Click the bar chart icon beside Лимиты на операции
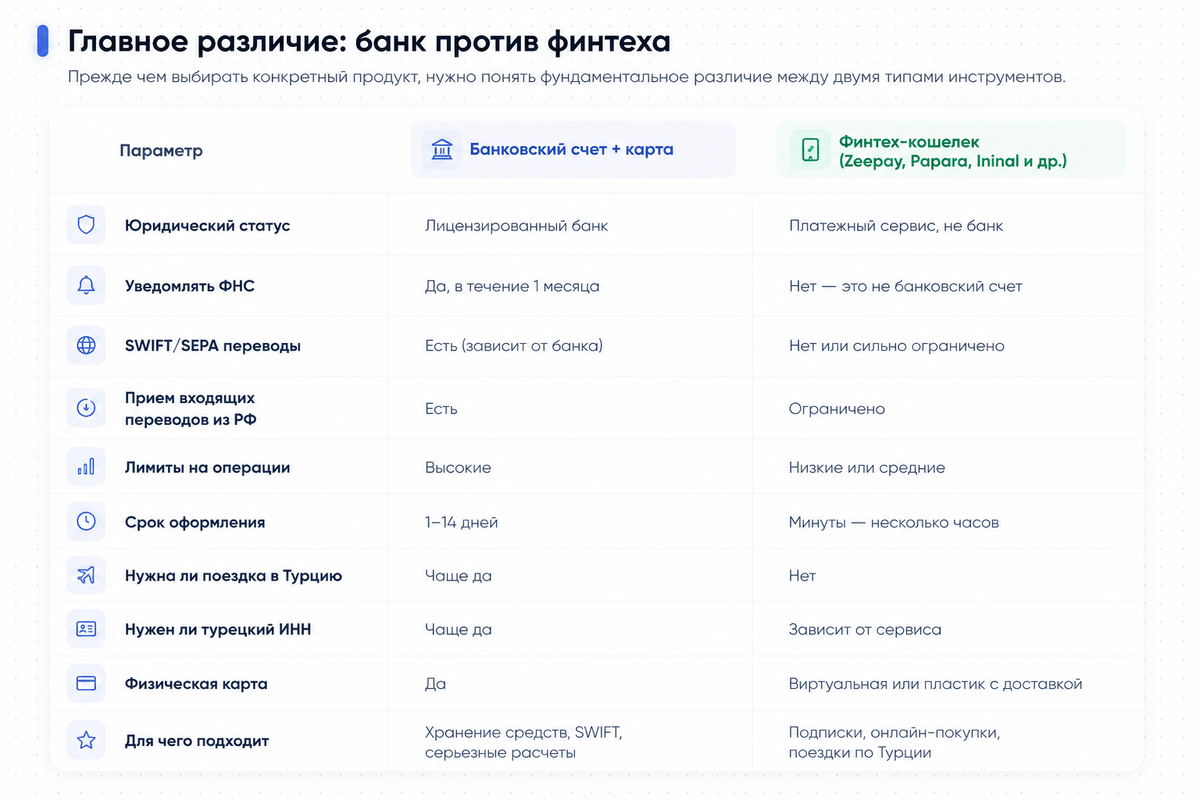1200x800 pixels. (x=86, y=467)
